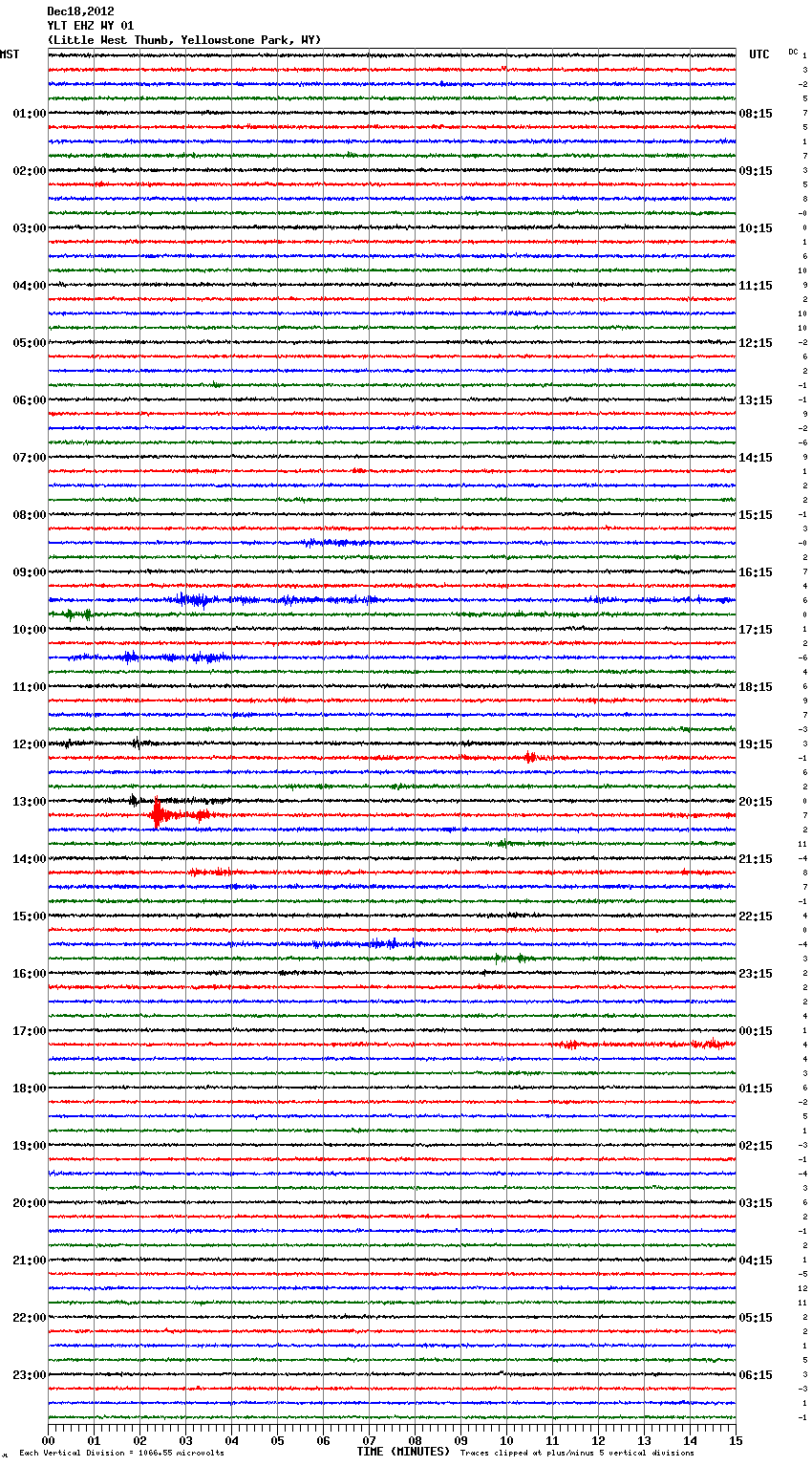Click the 06:15 UTC time label
Image resolution: width=812 pixels, height=1466 pixels.
(756, 1375)
